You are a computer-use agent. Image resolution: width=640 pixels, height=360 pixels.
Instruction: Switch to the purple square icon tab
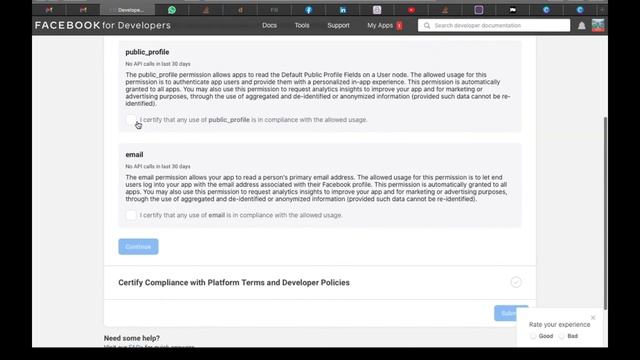pos(479,10)
